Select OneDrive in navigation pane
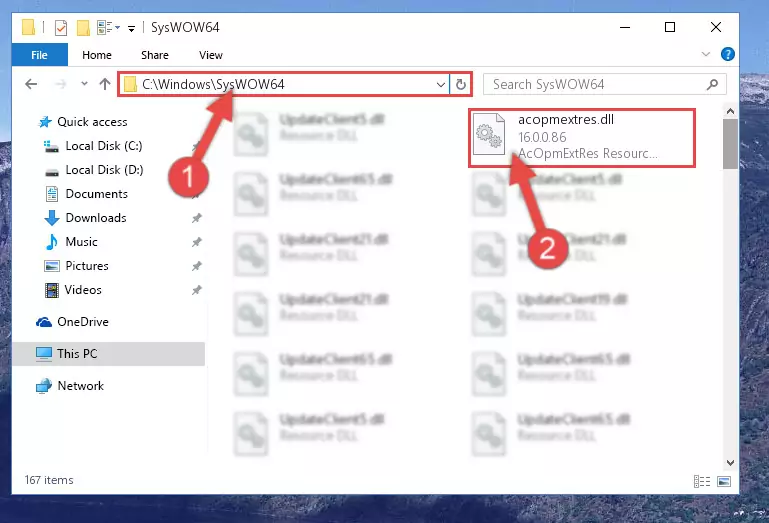 pos(72,322)
